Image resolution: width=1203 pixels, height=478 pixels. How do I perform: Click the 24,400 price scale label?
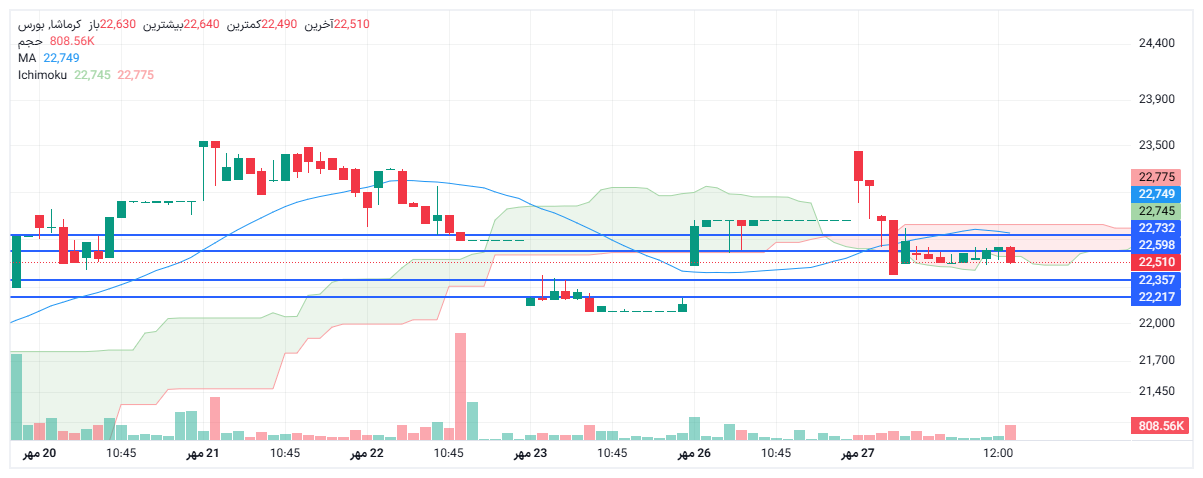point(1156,43)
